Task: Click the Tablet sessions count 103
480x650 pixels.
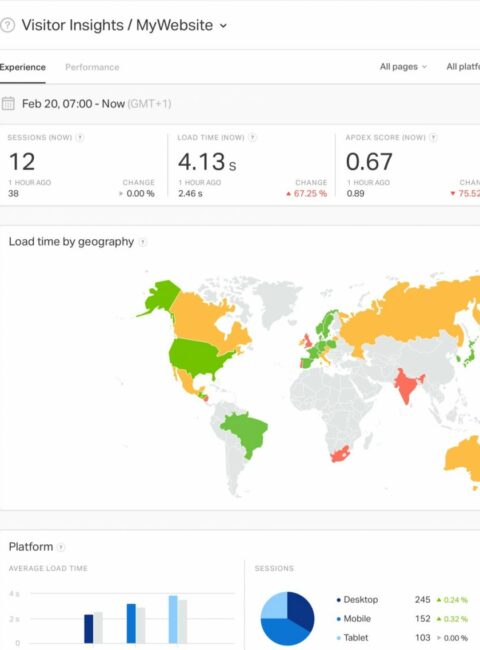Action: (x=422, y=638)
